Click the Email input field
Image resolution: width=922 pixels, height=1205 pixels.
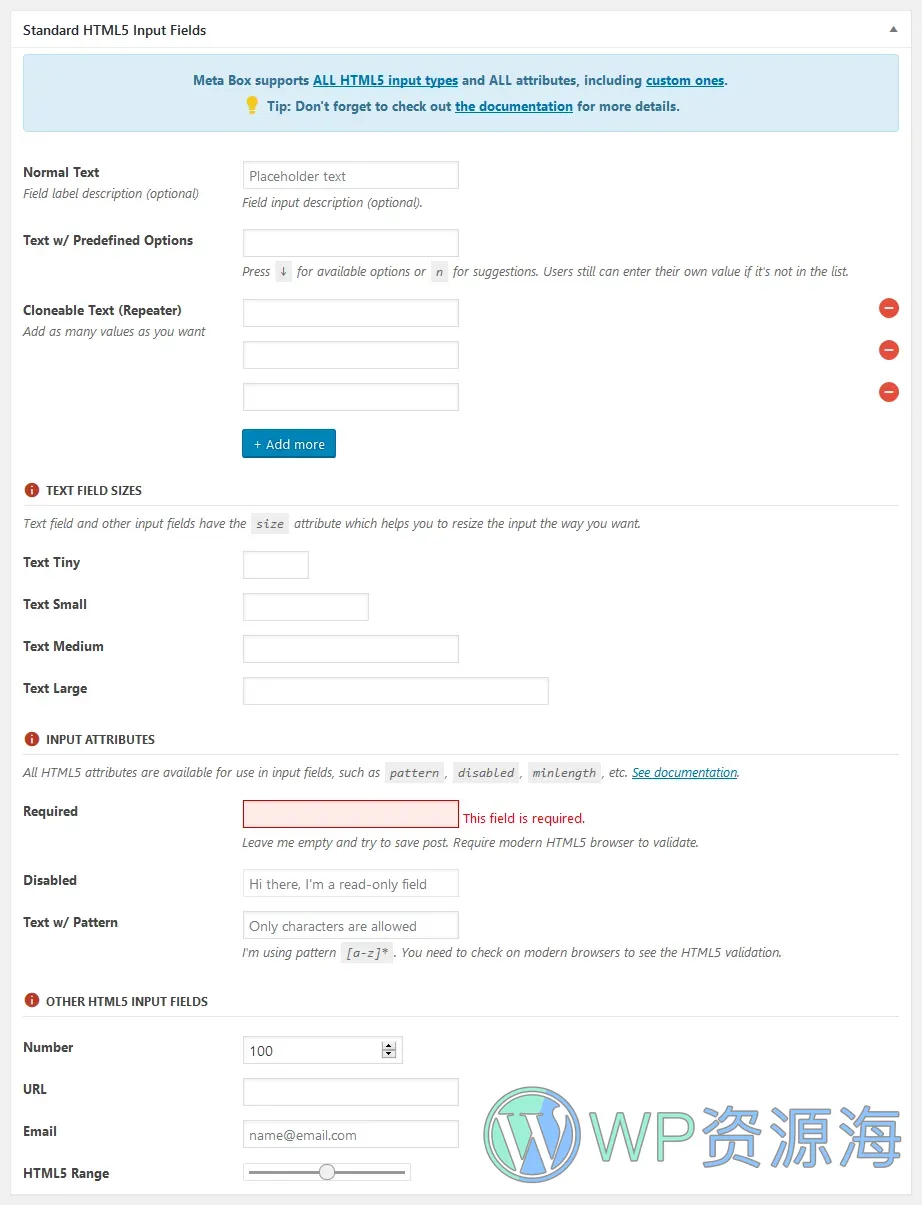[350, 1134]
